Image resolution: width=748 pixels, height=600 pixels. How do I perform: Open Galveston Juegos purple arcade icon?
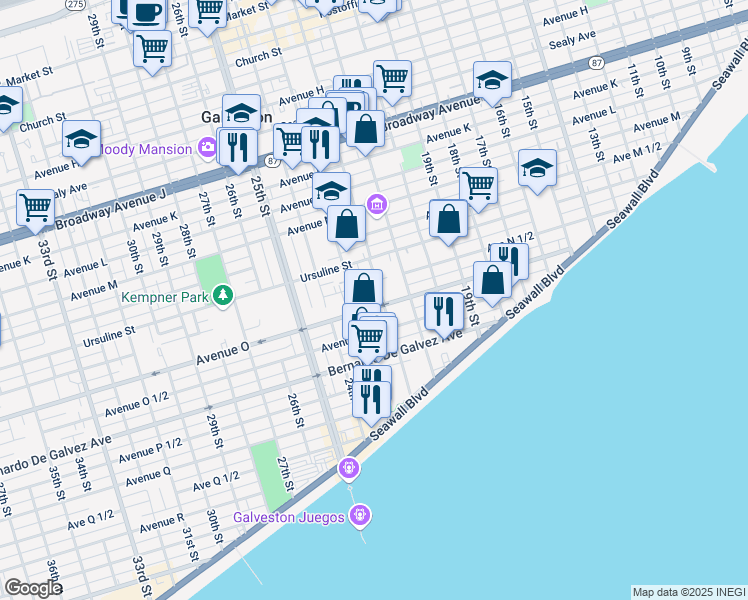point(360,515)
